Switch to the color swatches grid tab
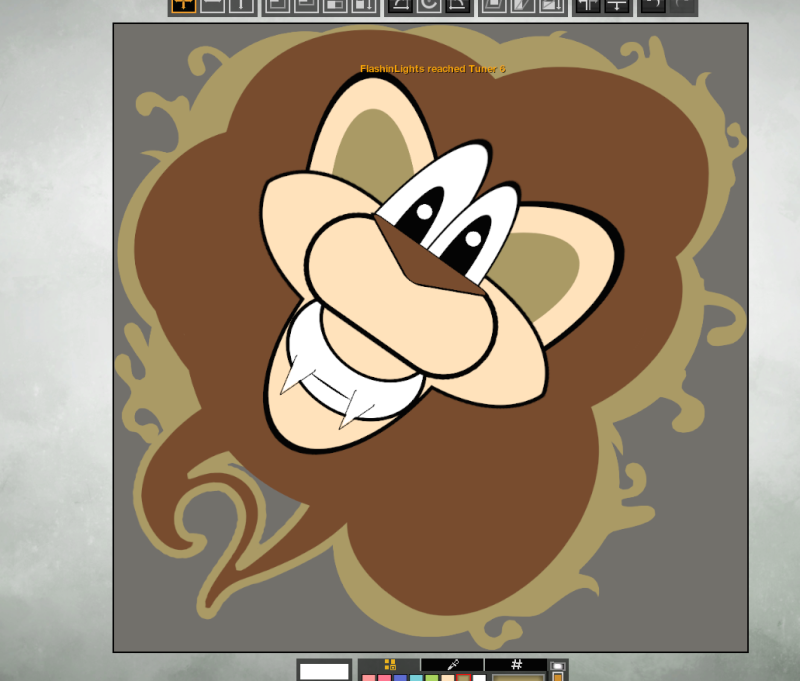 (389, 664)
